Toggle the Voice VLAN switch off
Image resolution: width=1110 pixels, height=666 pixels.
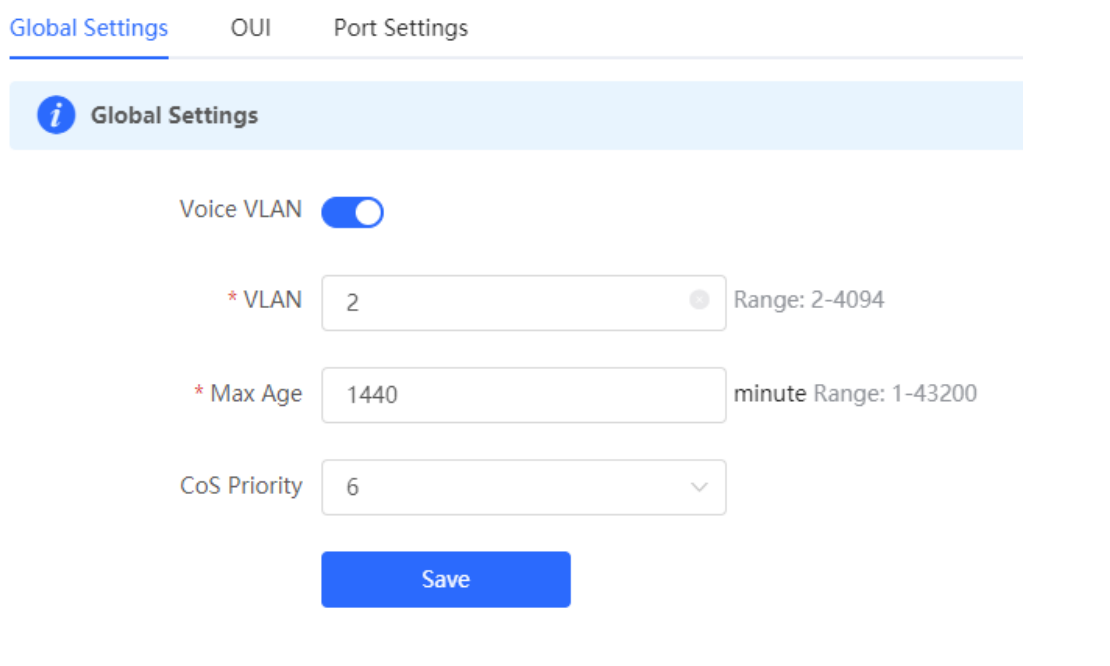(x=353, y=212)
